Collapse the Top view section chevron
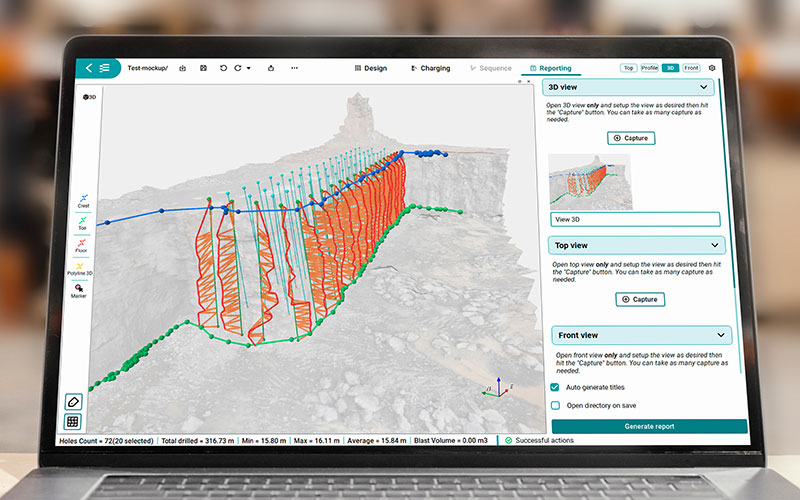Screen dimensions: 800x500 [x=715, y=245]
